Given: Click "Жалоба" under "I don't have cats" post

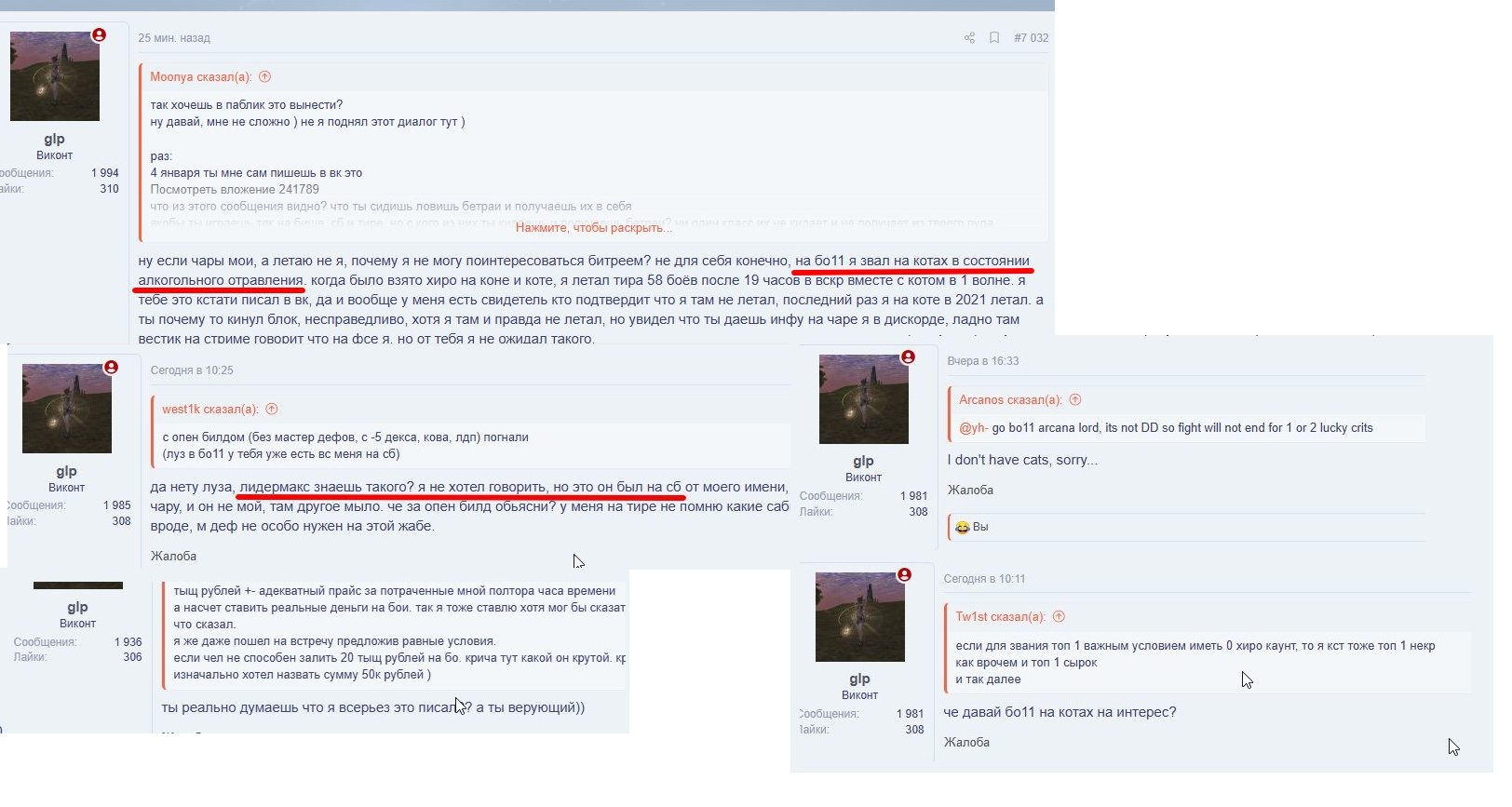Looking at the screenshot, I should coord(970,491).
